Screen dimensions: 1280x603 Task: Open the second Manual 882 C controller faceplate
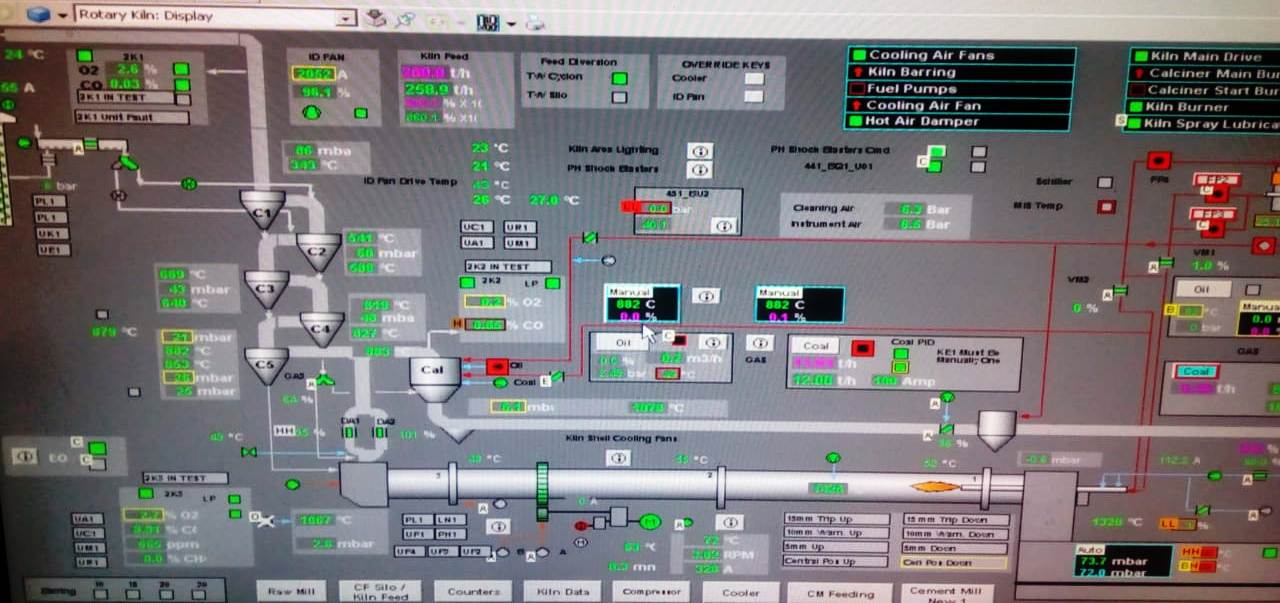pos(799,305)
